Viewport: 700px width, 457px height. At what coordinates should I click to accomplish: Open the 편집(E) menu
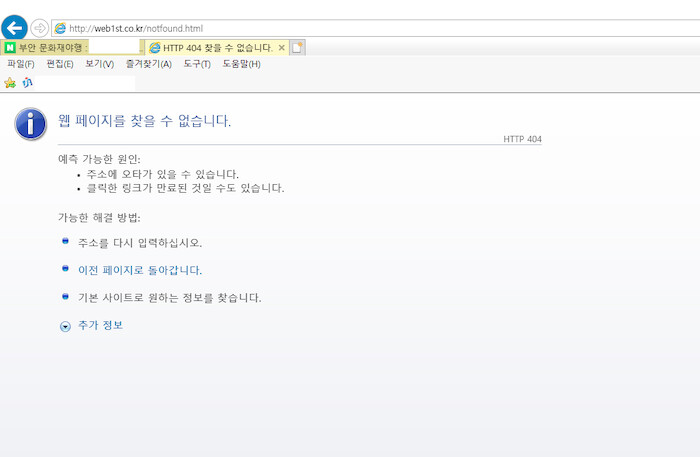click(x=60, y=64)
